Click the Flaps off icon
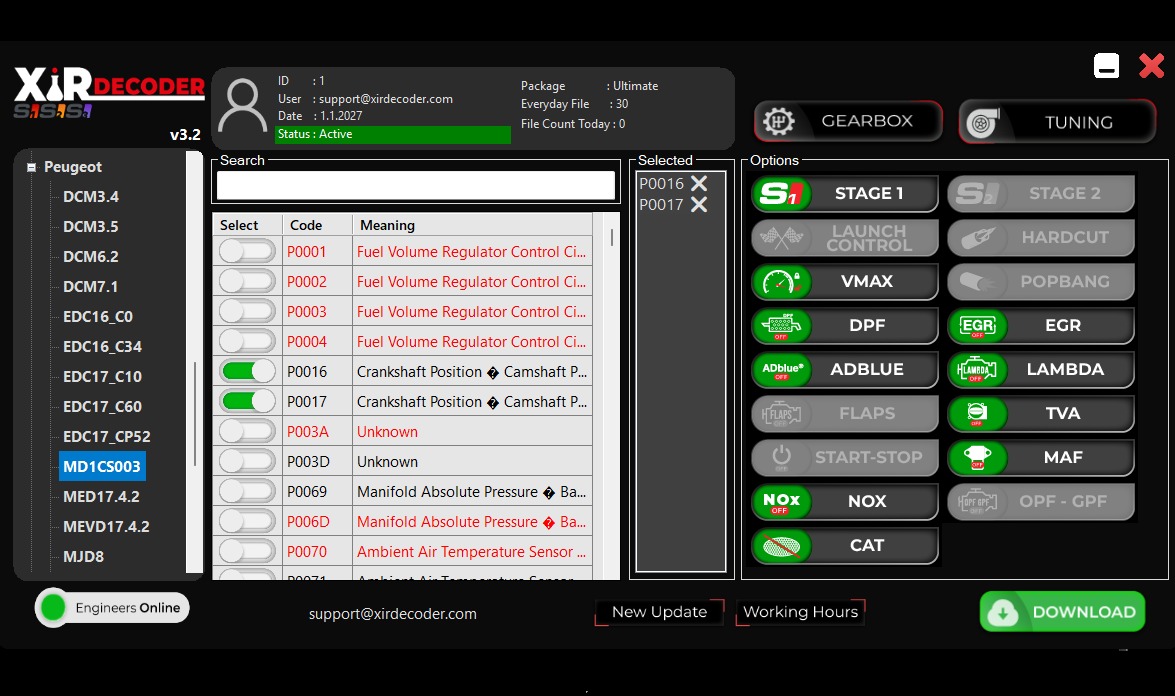The height and width of the screenshot is (696, 1175). [782, 414]
